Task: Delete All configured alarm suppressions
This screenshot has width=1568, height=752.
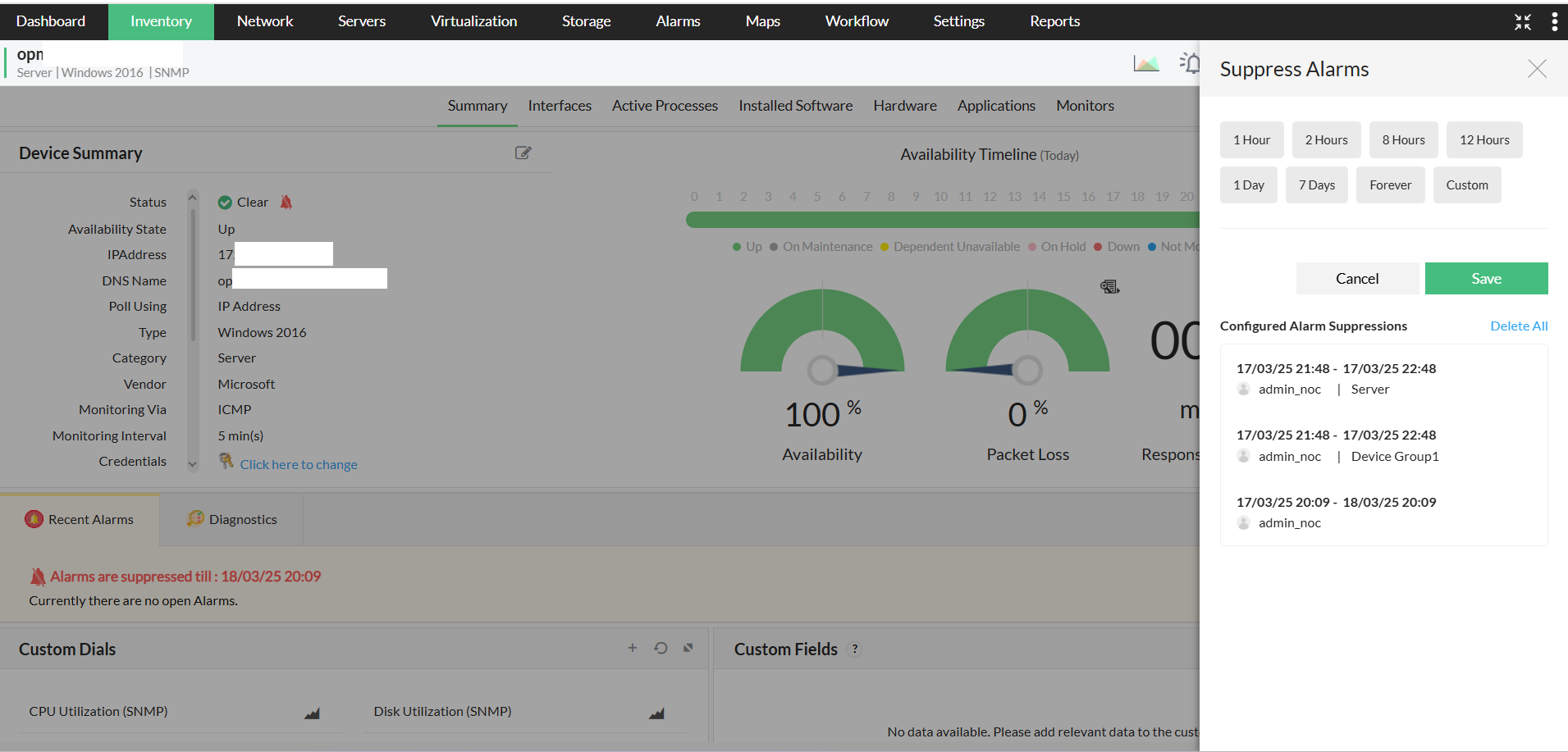Action: (x=1518, y=326)
